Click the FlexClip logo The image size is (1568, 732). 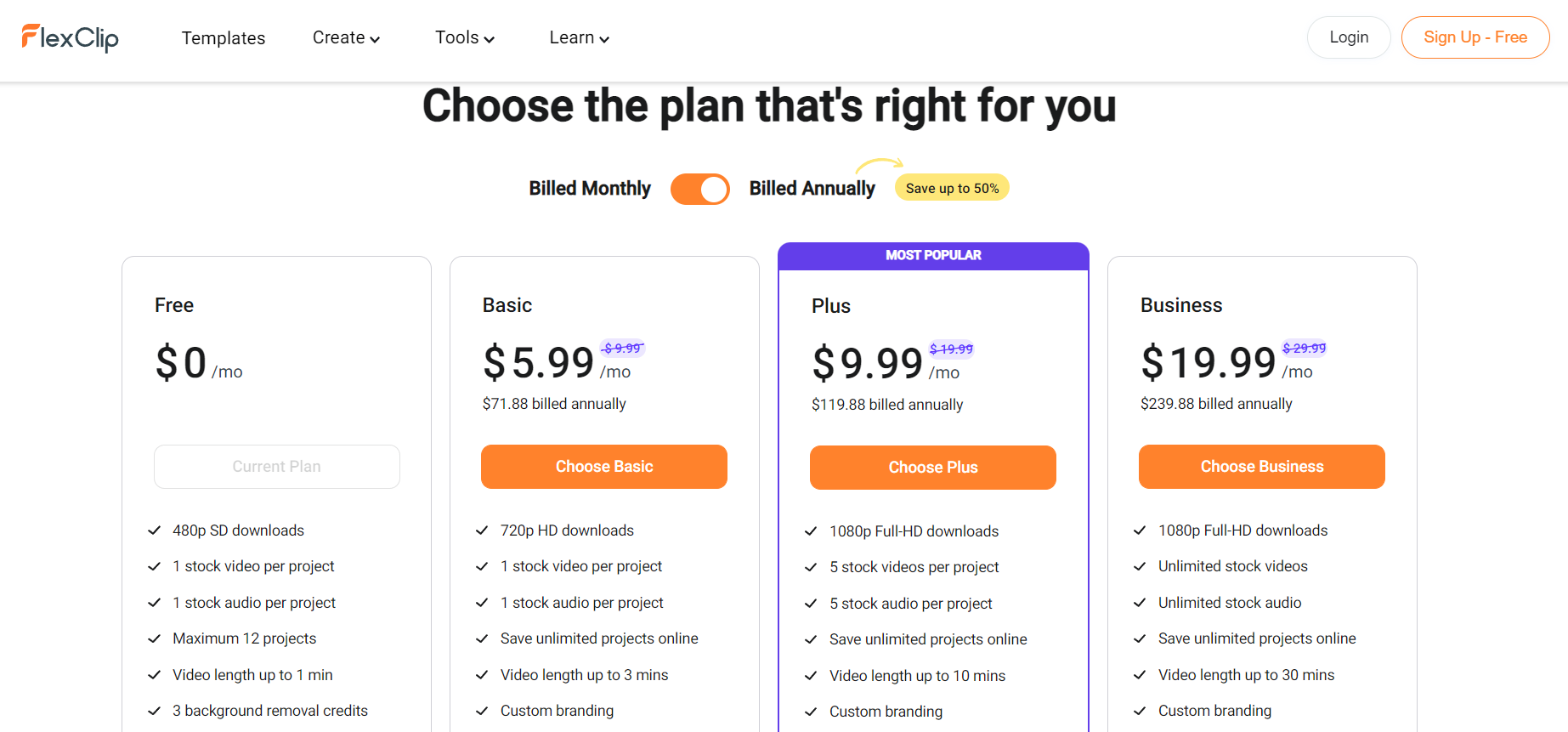tap(70, 37)
